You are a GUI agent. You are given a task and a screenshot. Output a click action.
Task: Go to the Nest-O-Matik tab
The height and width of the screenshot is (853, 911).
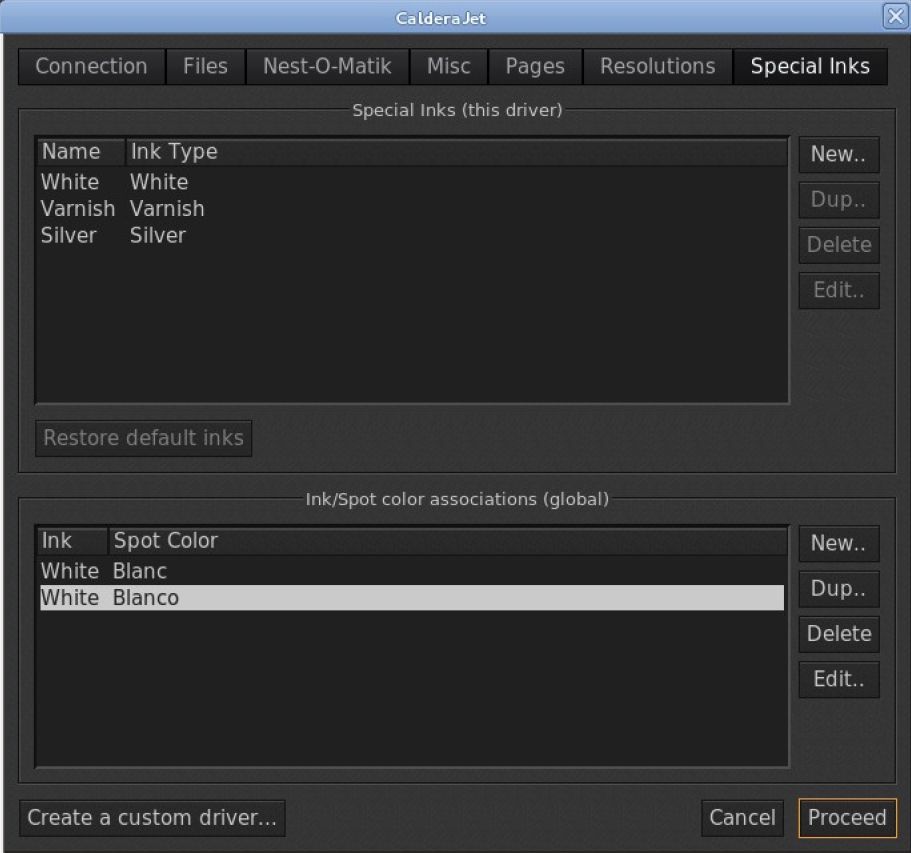tap(327, 67)
